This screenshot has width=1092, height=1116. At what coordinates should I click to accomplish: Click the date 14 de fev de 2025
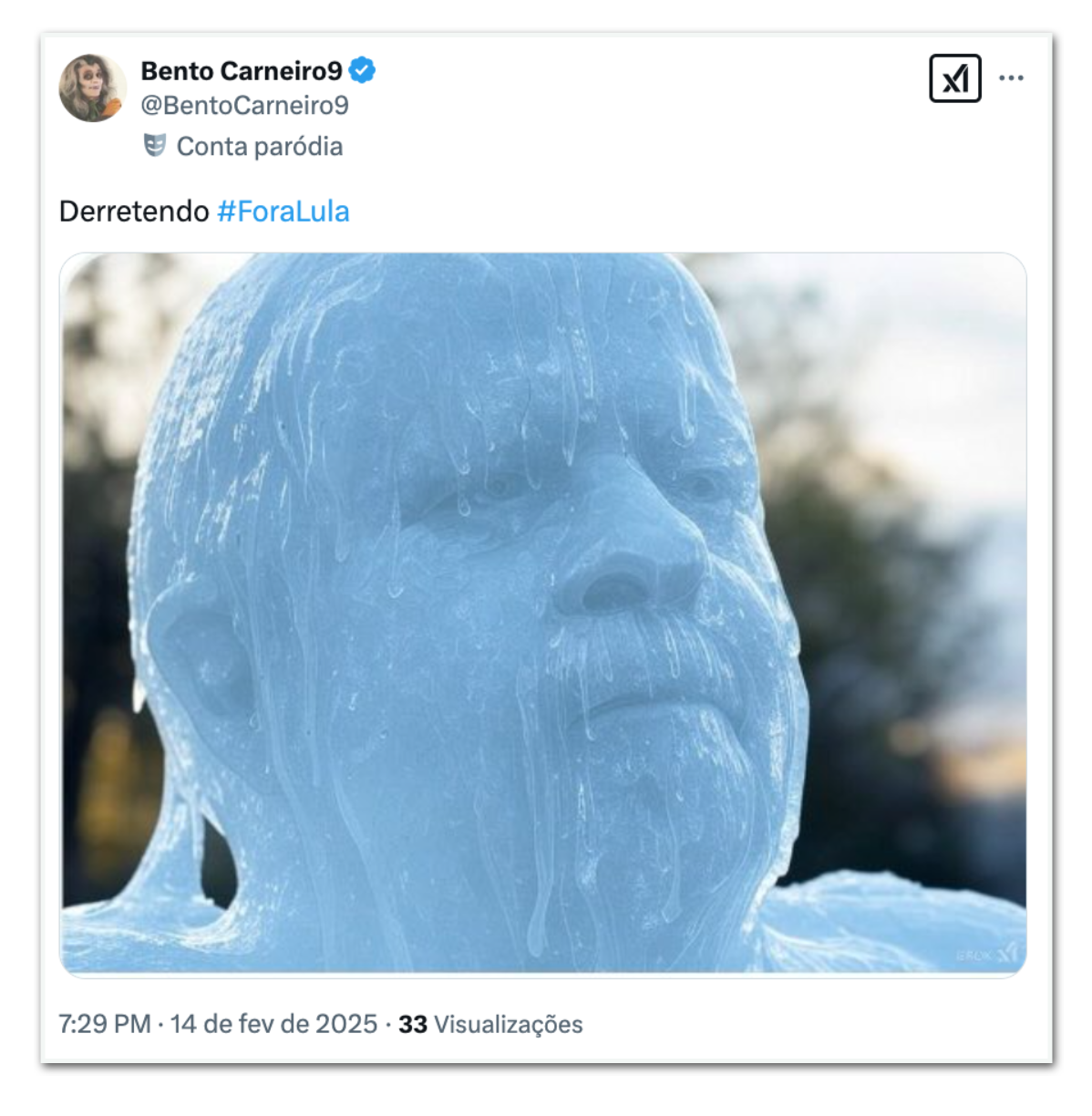point(273,1024)
